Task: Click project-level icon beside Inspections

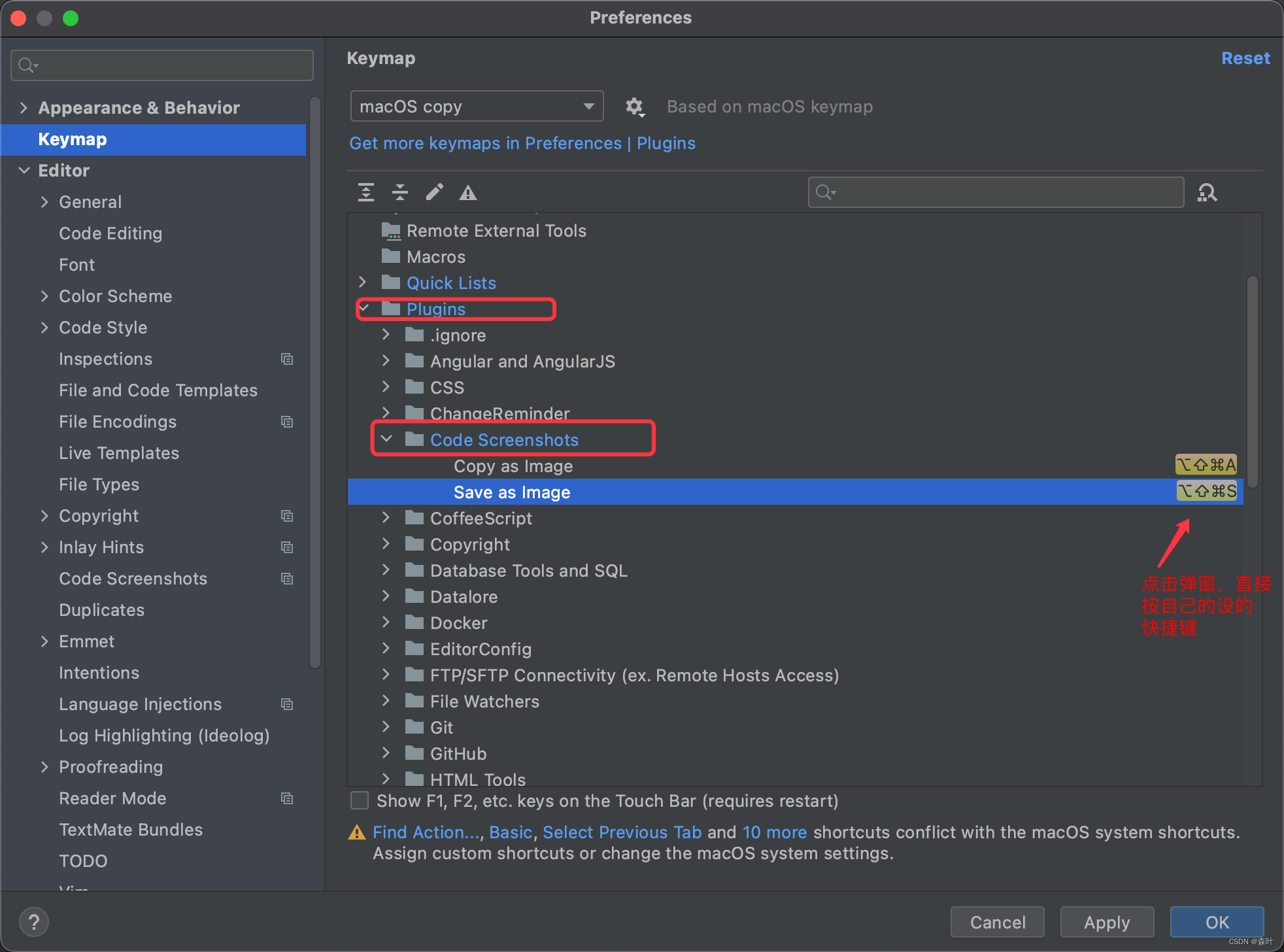Action: coord(287,359)
